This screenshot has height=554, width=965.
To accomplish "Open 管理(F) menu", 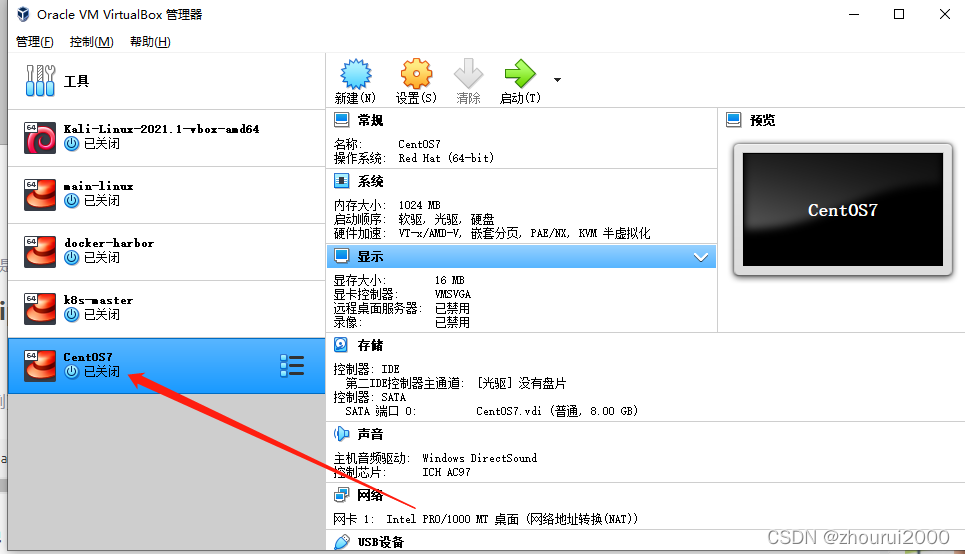I will pos(34,42).
